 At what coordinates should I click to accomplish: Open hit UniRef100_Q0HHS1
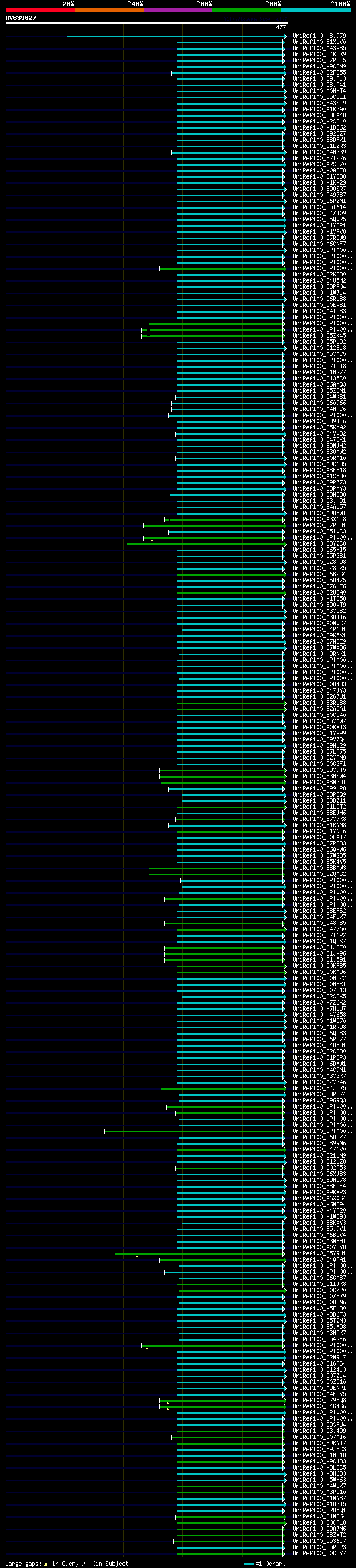coord(319,985)
